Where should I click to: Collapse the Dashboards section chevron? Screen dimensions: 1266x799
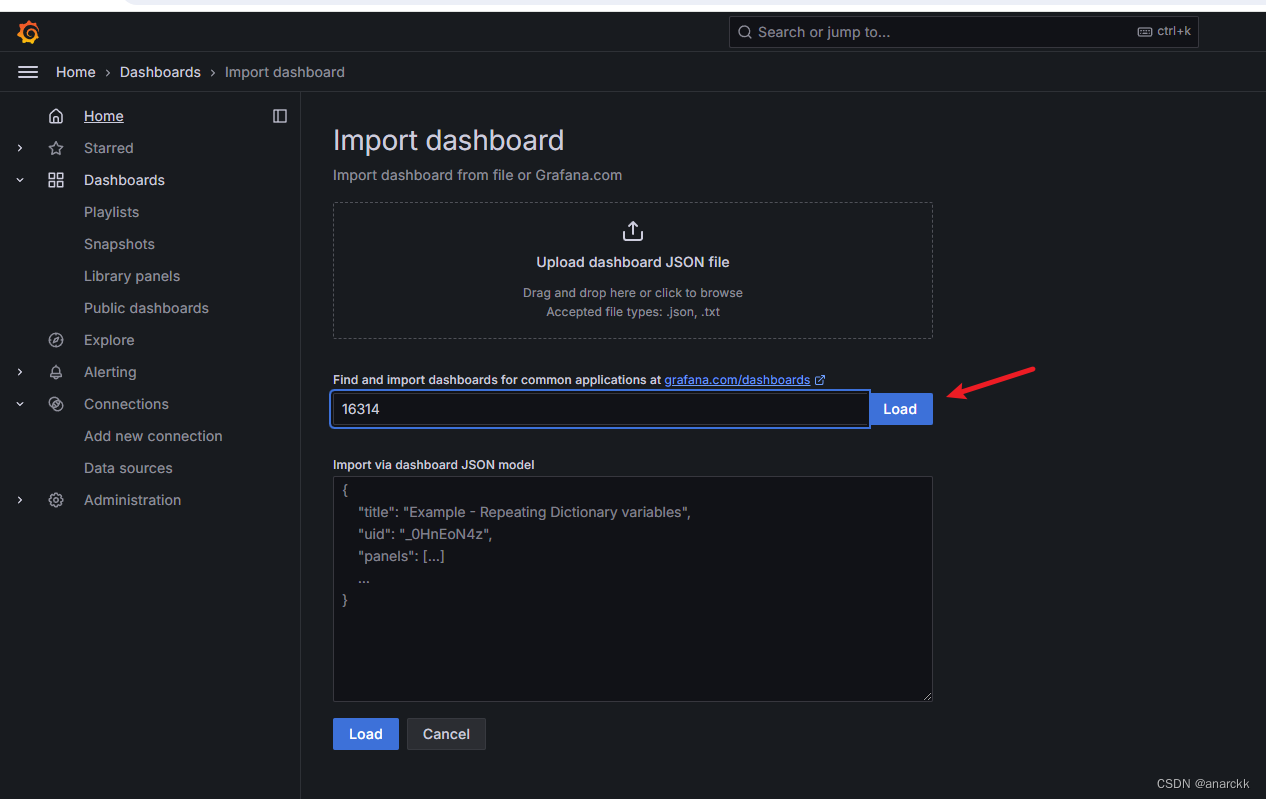pos(20,180)
